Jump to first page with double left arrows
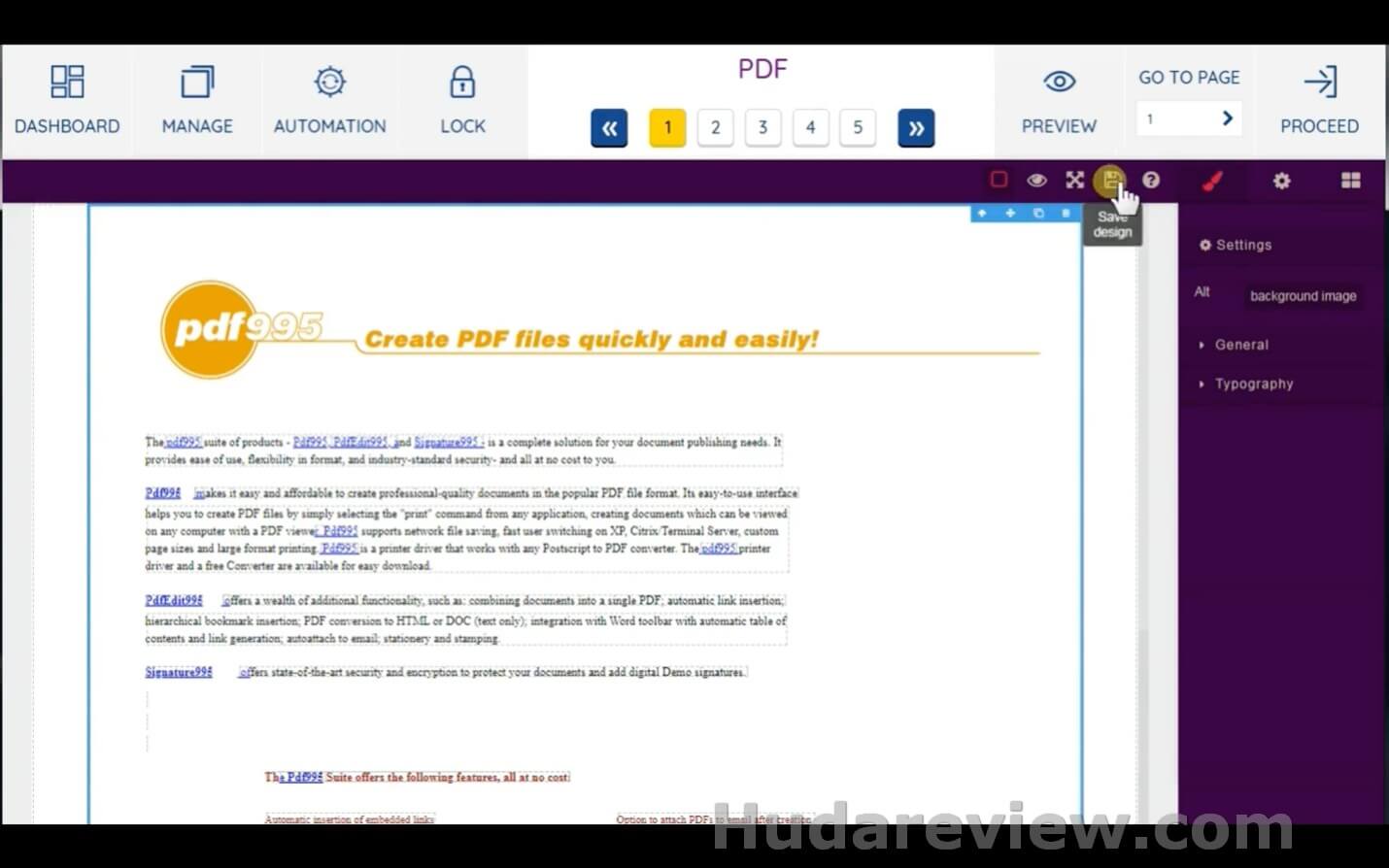This screenshot has height=868, width=1389. coord(609,128)
